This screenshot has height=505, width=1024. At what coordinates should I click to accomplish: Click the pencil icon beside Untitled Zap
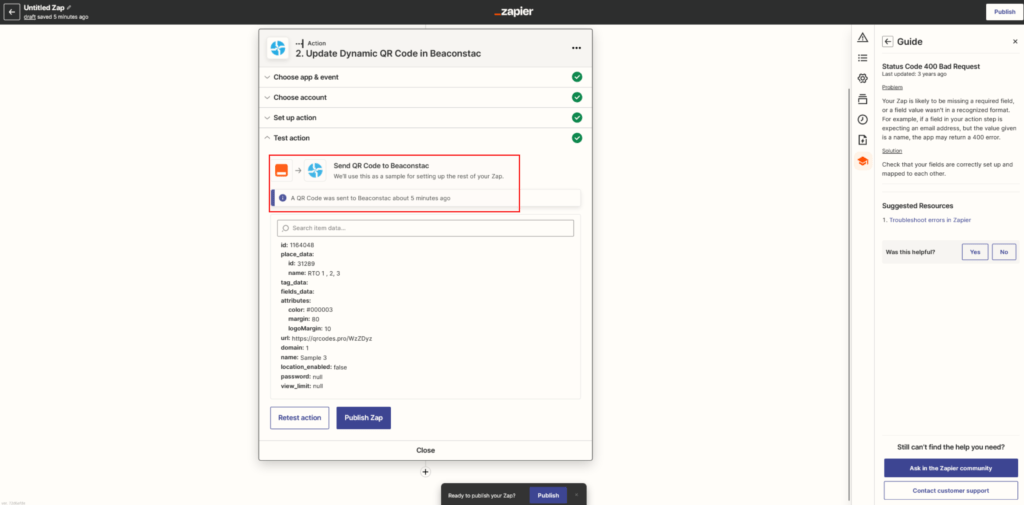(69, 7)
